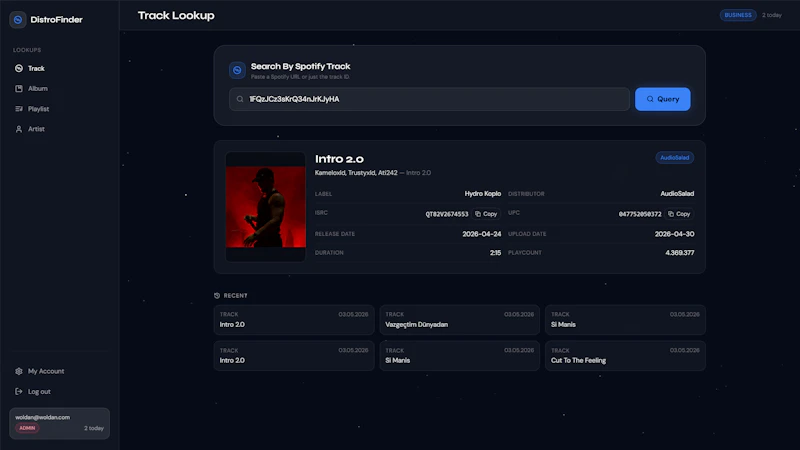Click the playcount 4.369.377
Screen dimensions: 800x450
click(x=680, y=253)
